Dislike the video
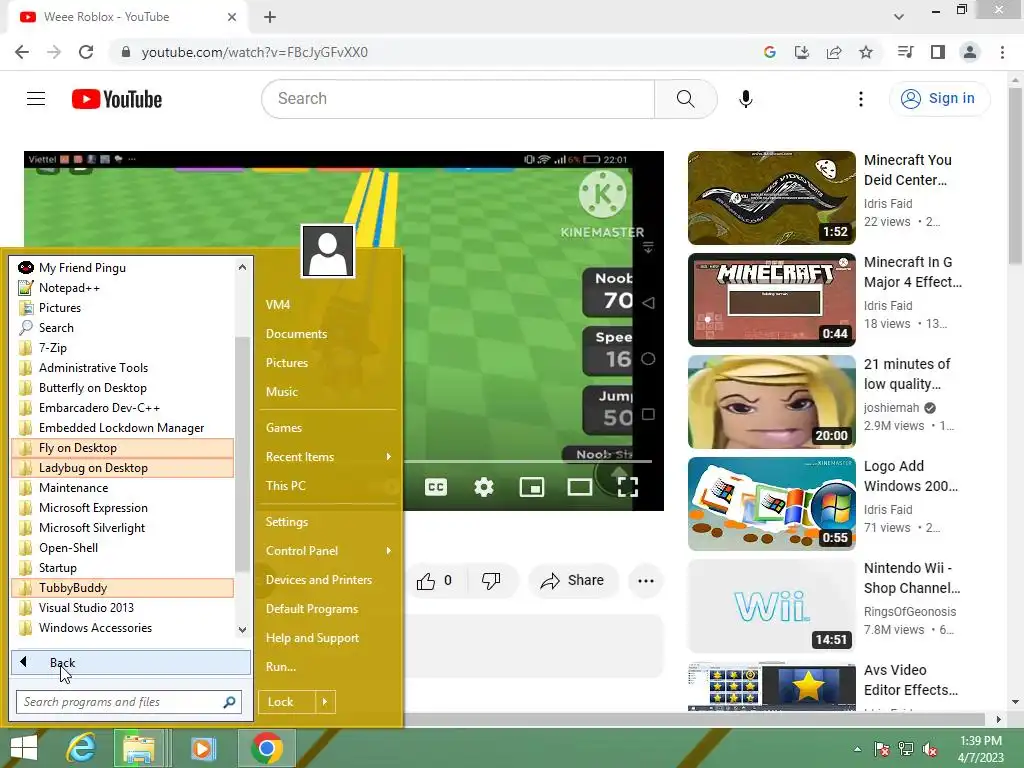Viewport: 1024px width, 768px height. tap(491, 581)
